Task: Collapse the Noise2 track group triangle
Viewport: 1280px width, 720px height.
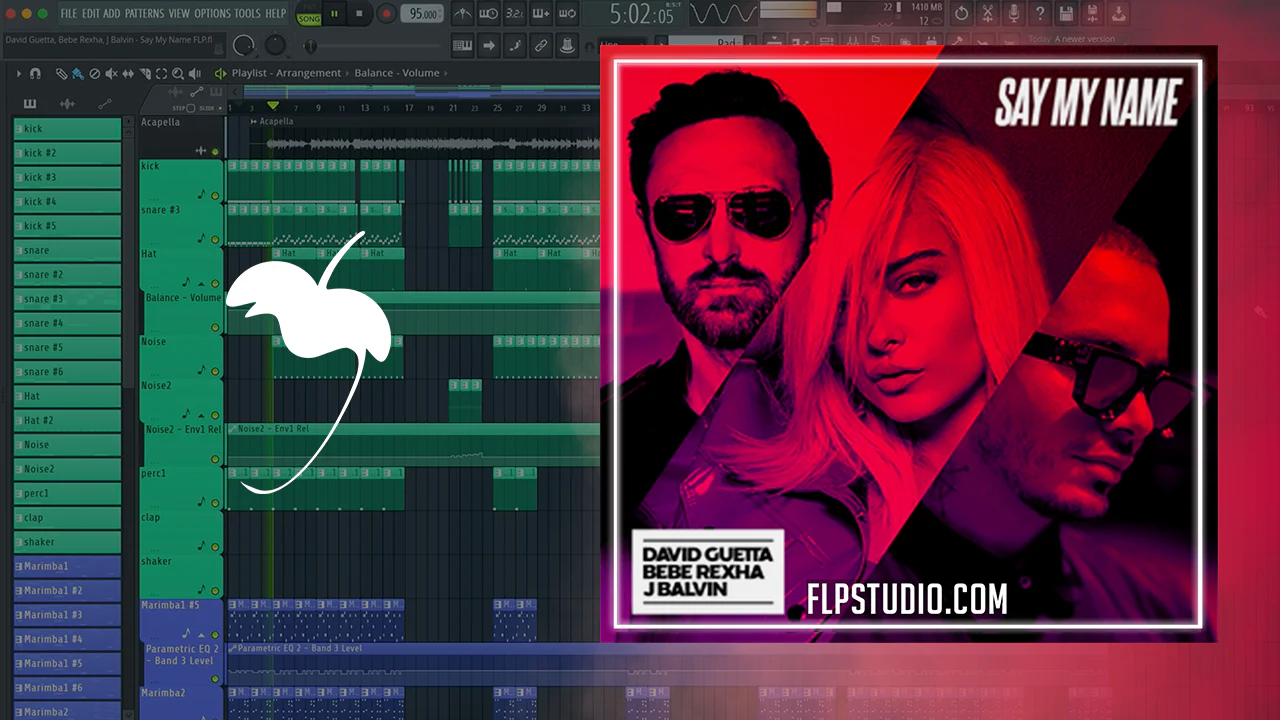Action: point(200,415)
